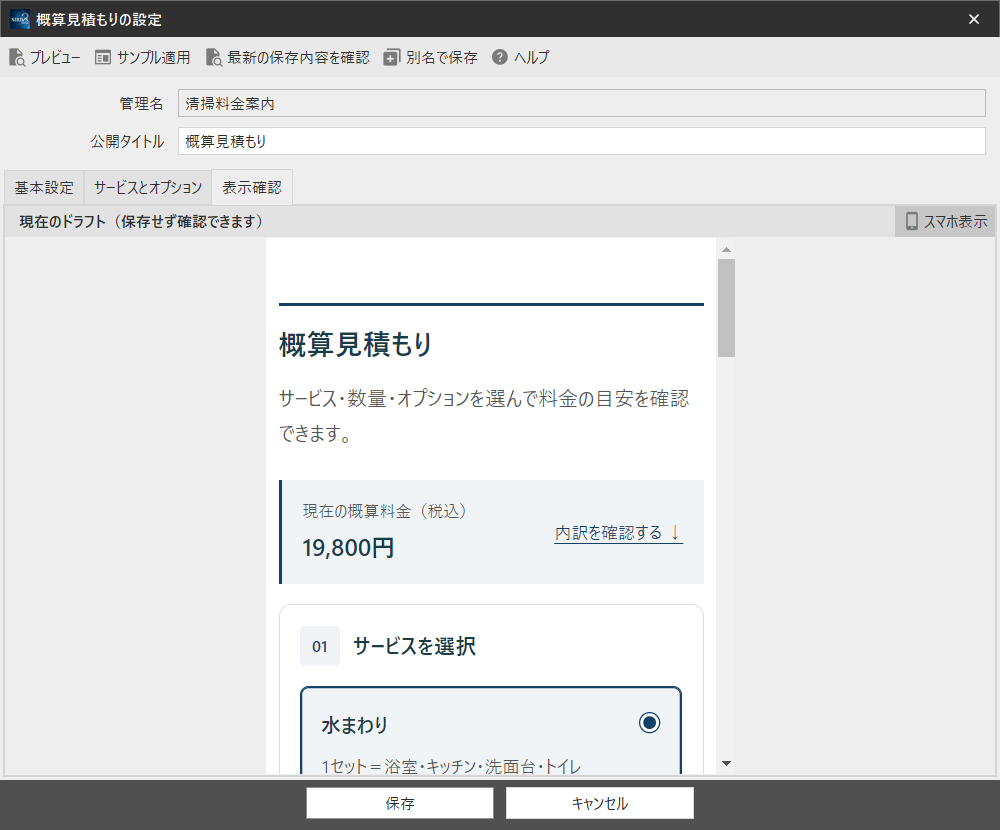This screenshot has height=830, width=1000.
Task: Select 最新の保存内容を確認 toolbar command
Action: click(288, 57)
